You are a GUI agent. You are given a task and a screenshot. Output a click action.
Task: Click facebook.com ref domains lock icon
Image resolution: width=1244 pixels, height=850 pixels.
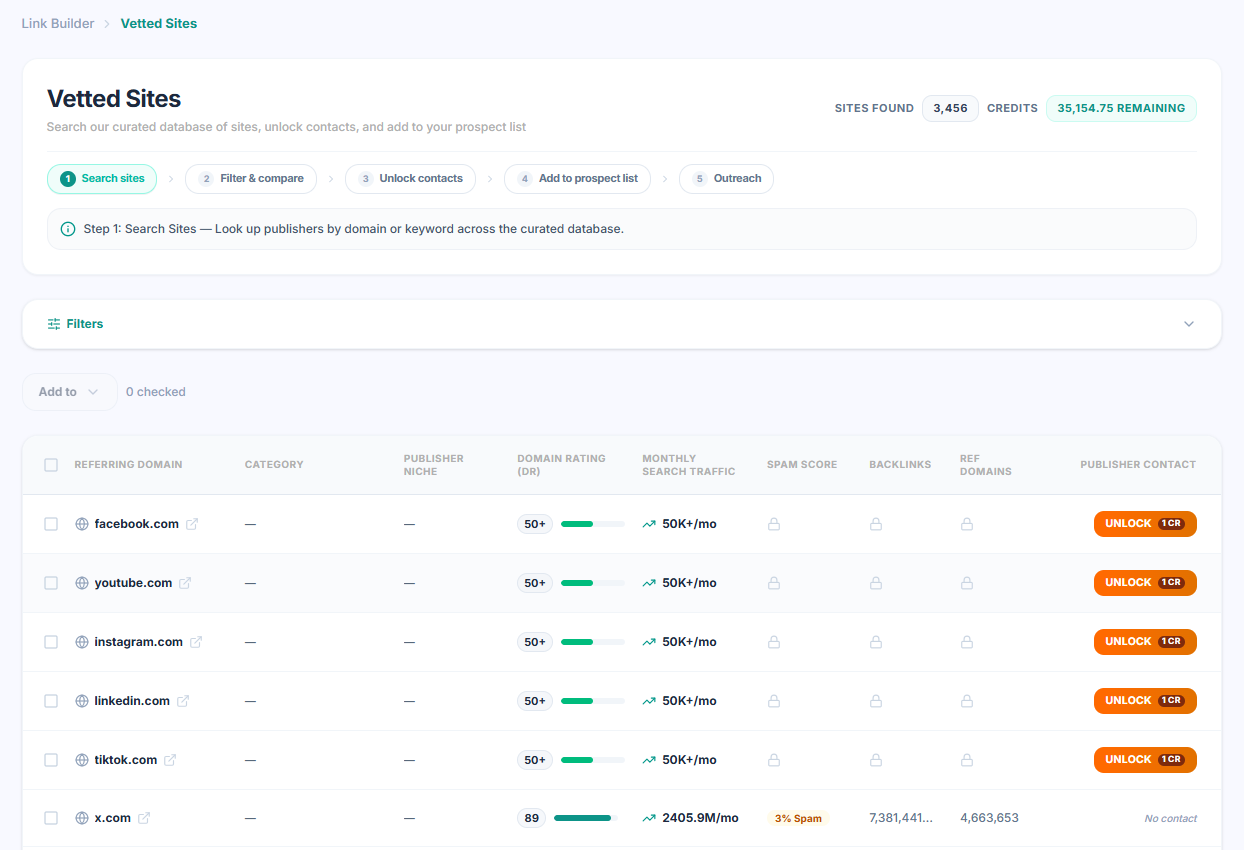click(x=967, y=524)
